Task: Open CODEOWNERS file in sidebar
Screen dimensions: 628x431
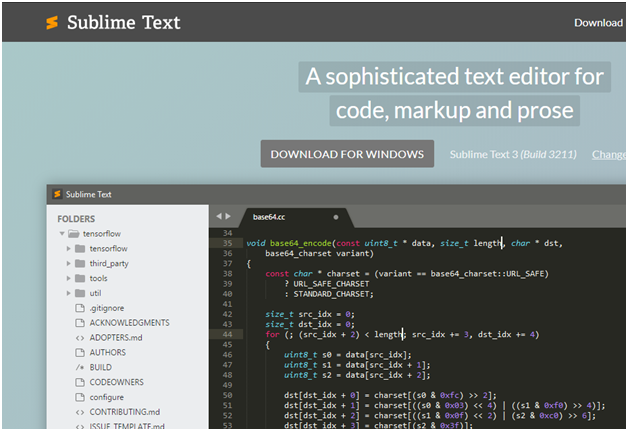Action: point(117,382)
